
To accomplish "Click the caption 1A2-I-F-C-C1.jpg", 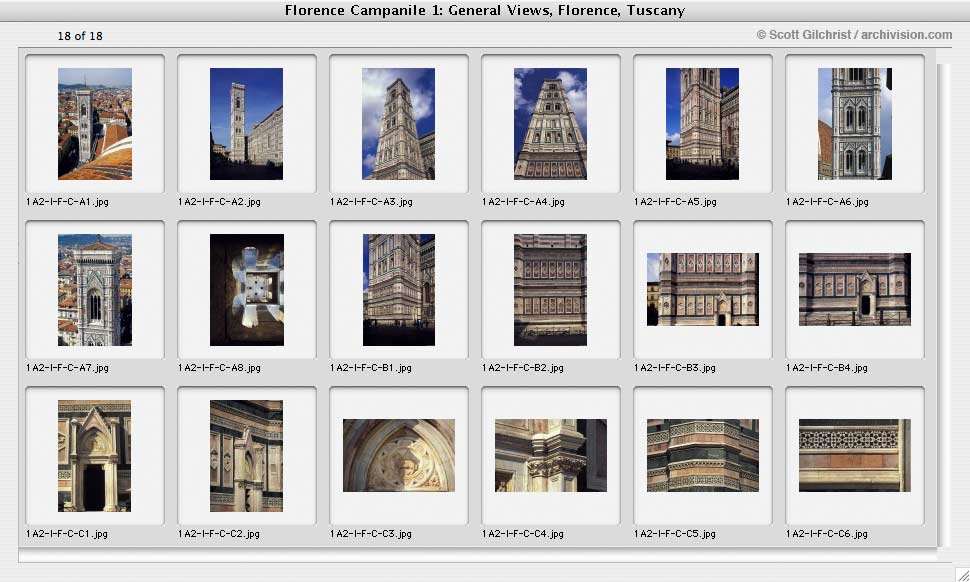I will pyautogui.click(x=66, y=533).
